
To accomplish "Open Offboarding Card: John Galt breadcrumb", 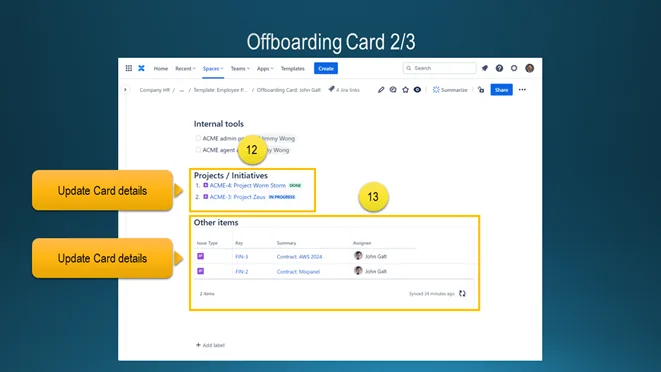I will coord(289,90).
